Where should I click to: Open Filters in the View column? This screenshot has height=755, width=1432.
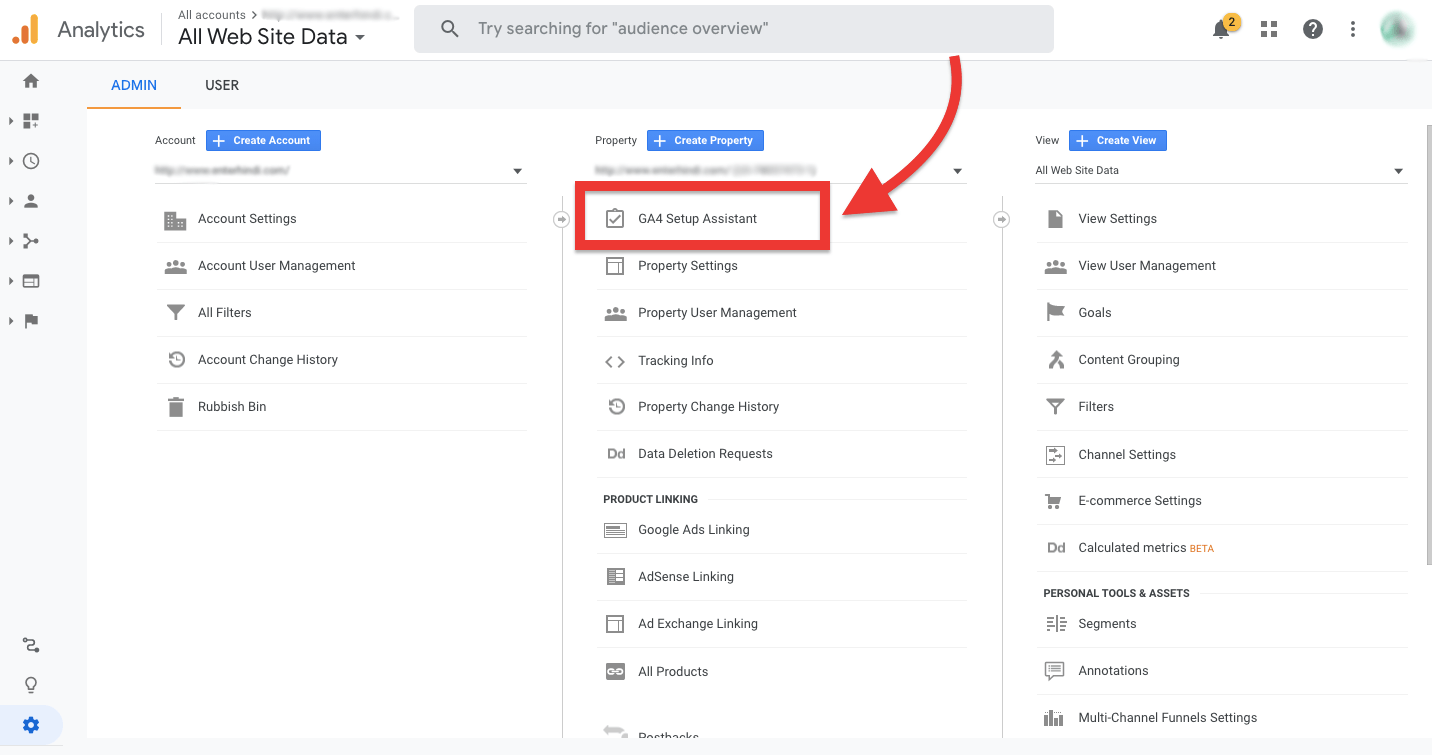tap(1221, 407)
